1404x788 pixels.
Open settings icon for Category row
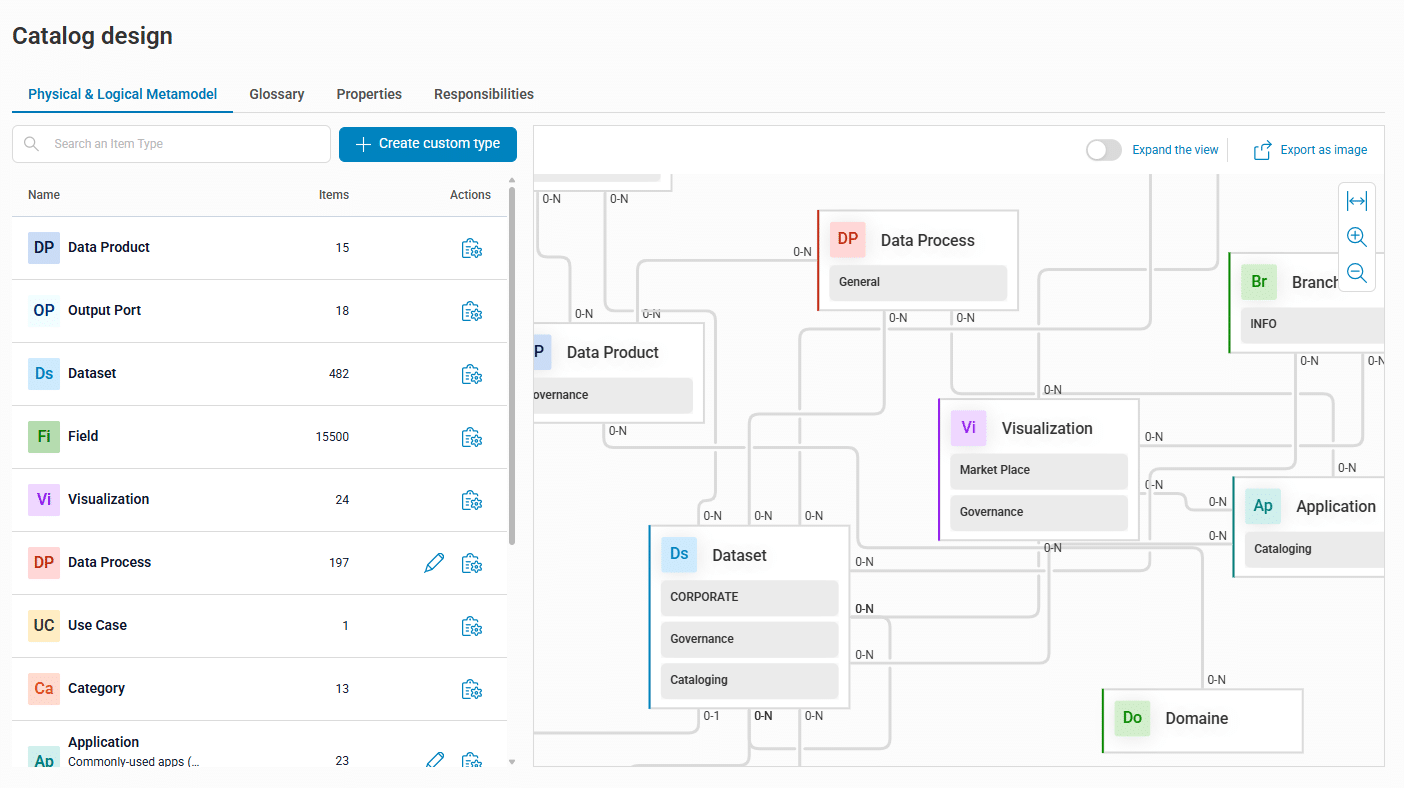tap(472, 689)
